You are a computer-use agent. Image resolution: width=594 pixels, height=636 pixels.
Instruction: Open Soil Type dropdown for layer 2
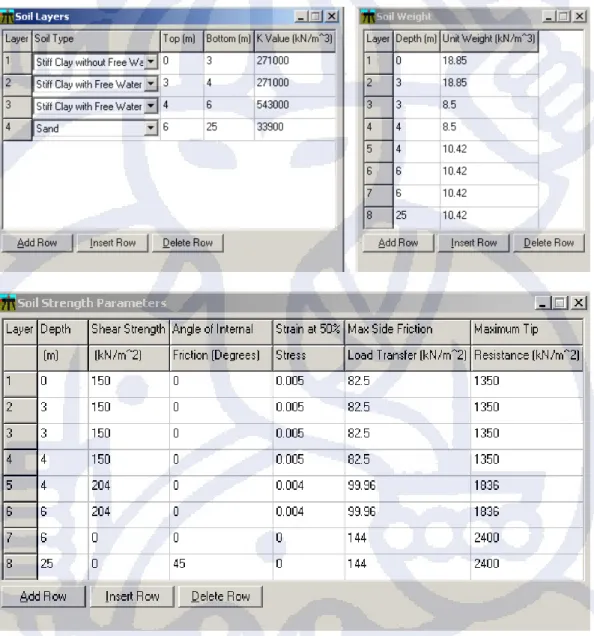[x=151, y=84]
